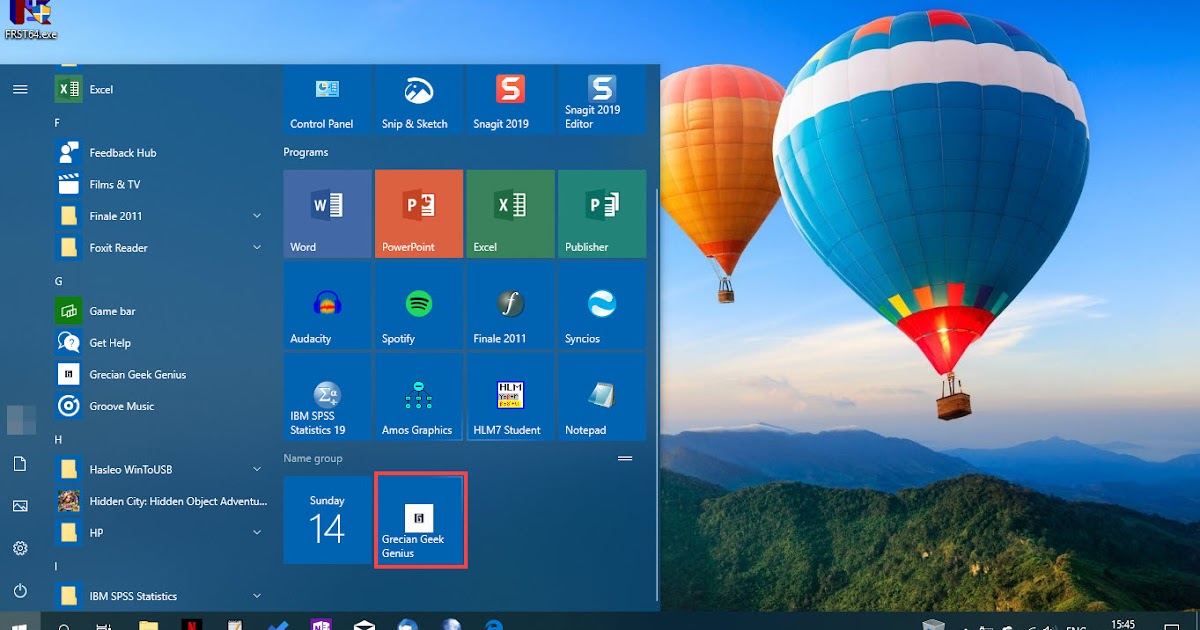The image size is (1200, 630).
Task: Open the Sunday 14 Calendar tile
Action: (326, 520)
